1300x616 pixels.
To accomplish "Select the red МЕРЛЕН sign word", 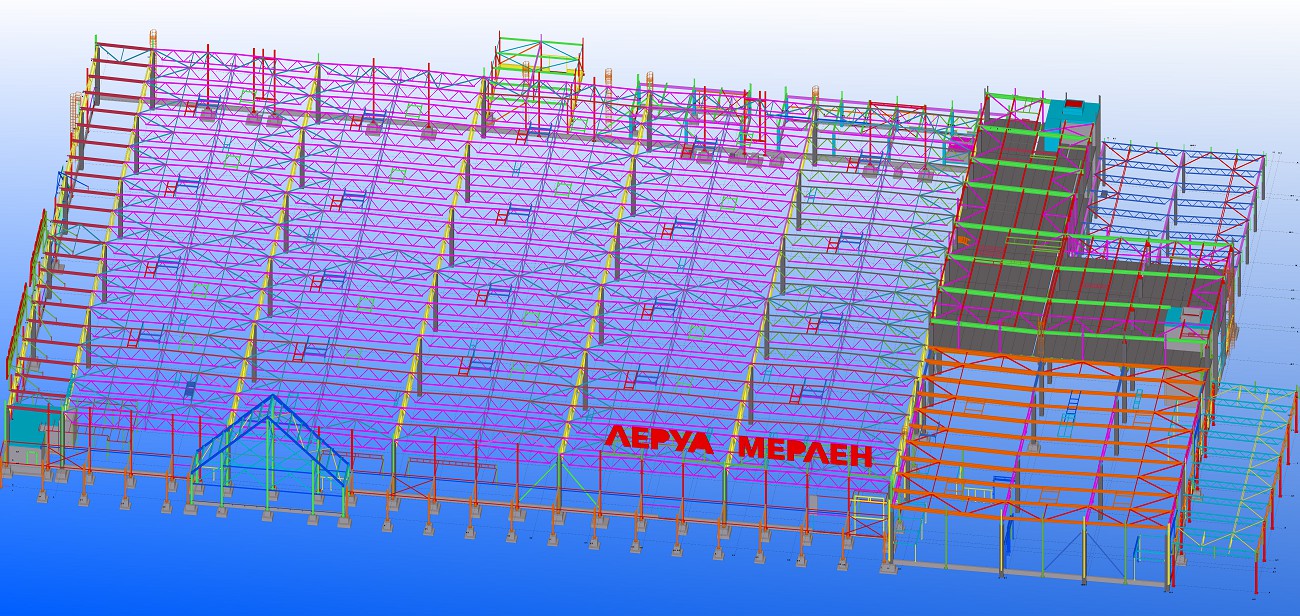I will 805,451.
